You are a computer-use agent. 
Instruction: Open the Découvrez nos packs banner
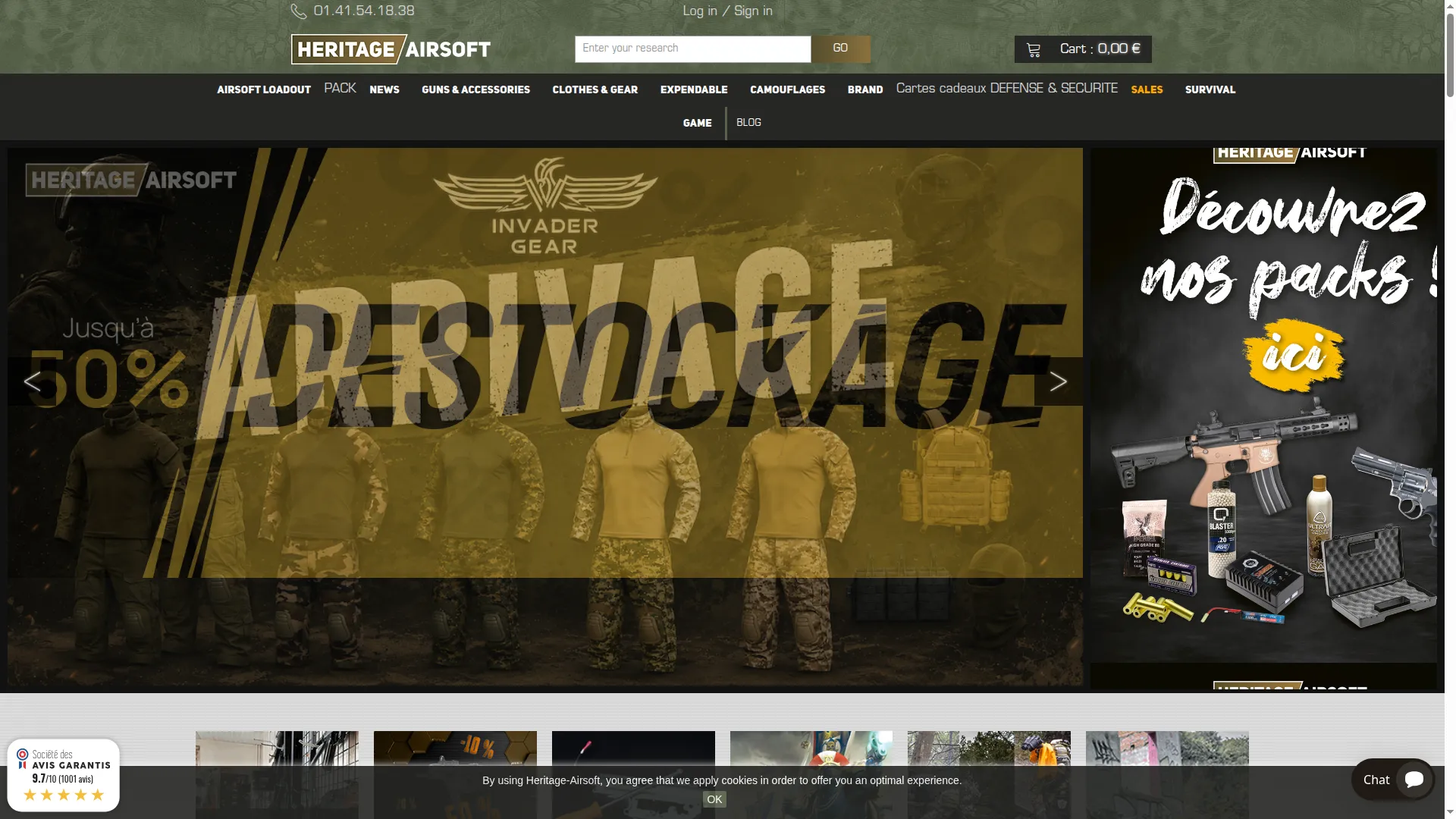click(1263, 405)
